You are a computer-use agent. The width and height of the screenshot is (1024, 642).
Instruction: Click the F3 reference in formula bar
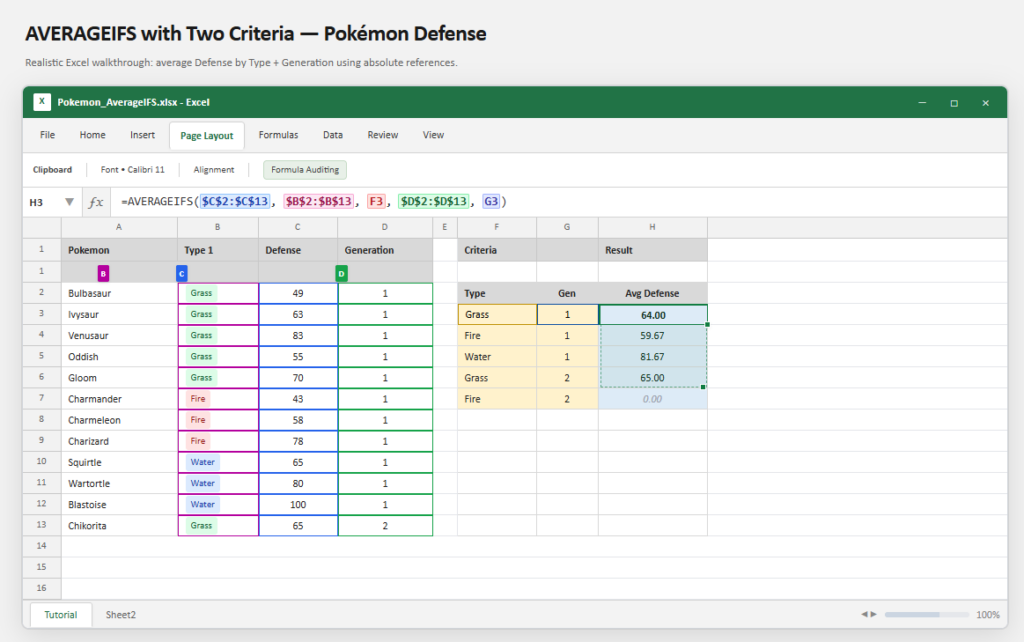click(x=376, y=201)
